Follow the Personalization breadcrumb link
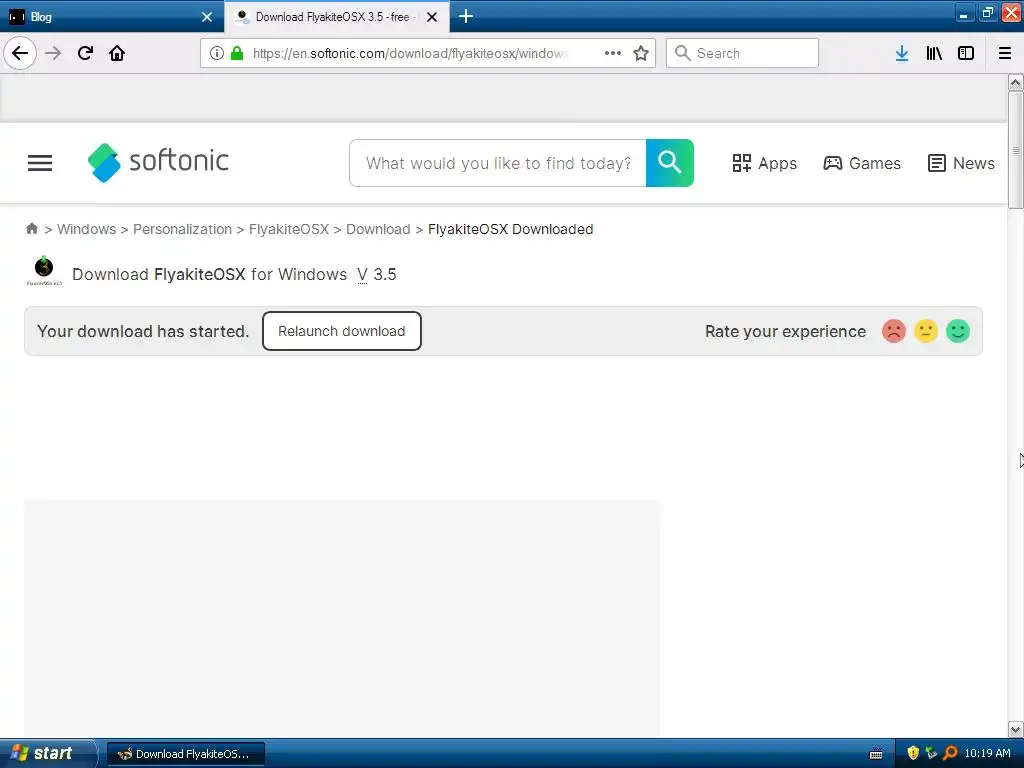The height and width of the screenshot is (768, 1024). pyautogui.click(x=182, y=229)
